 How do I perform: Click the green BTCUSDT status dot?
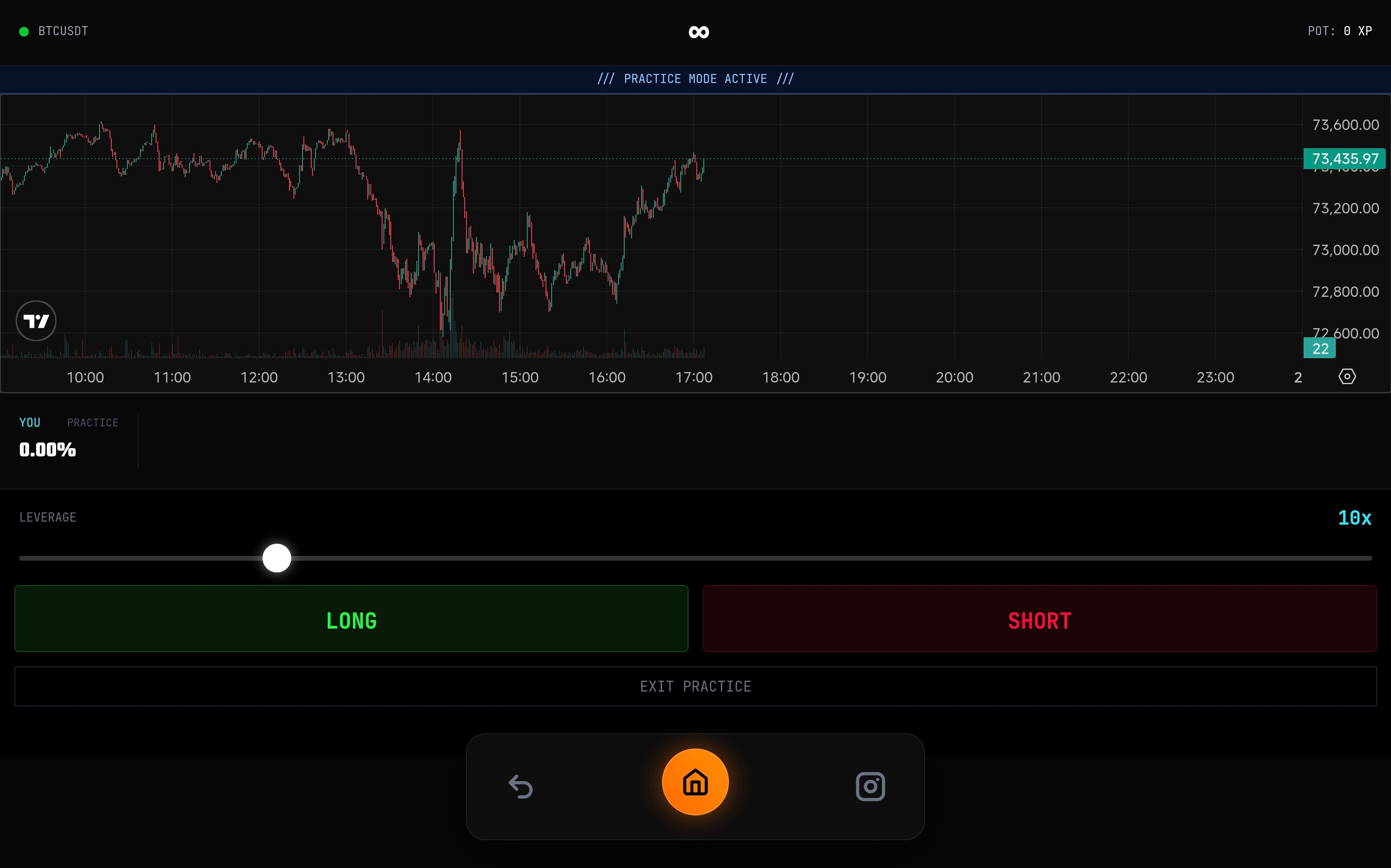24,32
